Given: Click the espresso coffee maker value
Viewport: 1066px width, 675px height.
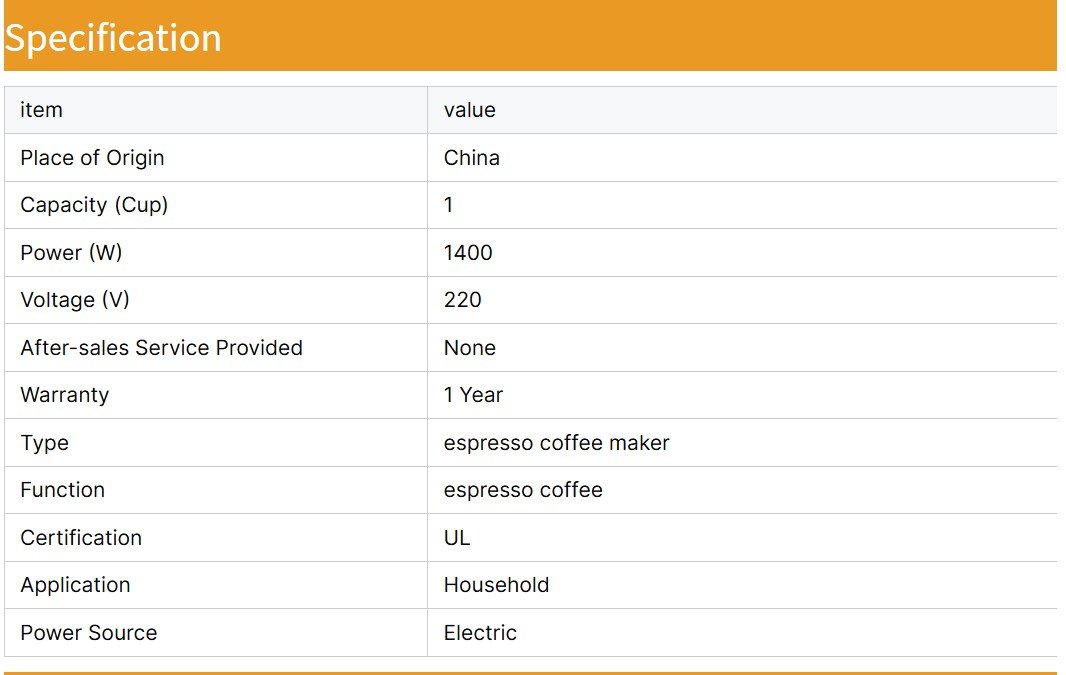Looking at the screenshot, I should tap(556, 443).
